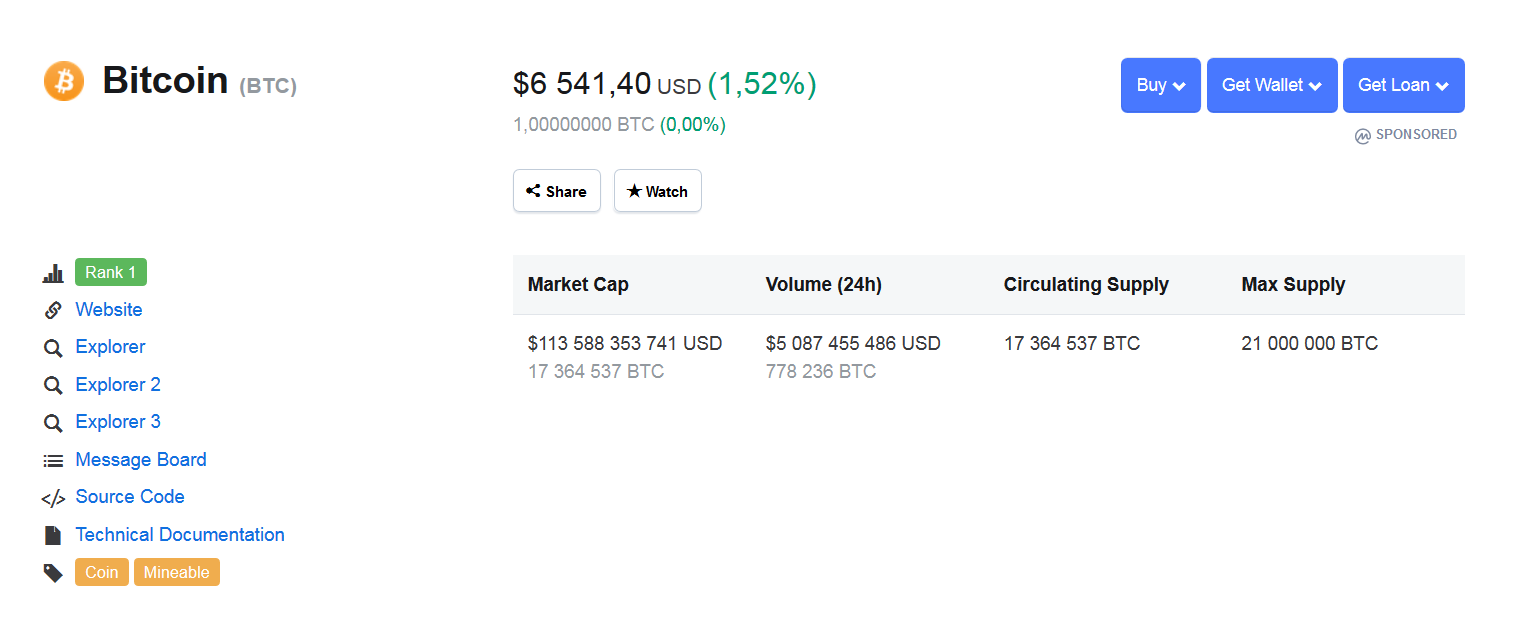Screen dimensions: 1524x622
Task: Click the document icon beside Technical Documentation
Action: coord(53,535)
